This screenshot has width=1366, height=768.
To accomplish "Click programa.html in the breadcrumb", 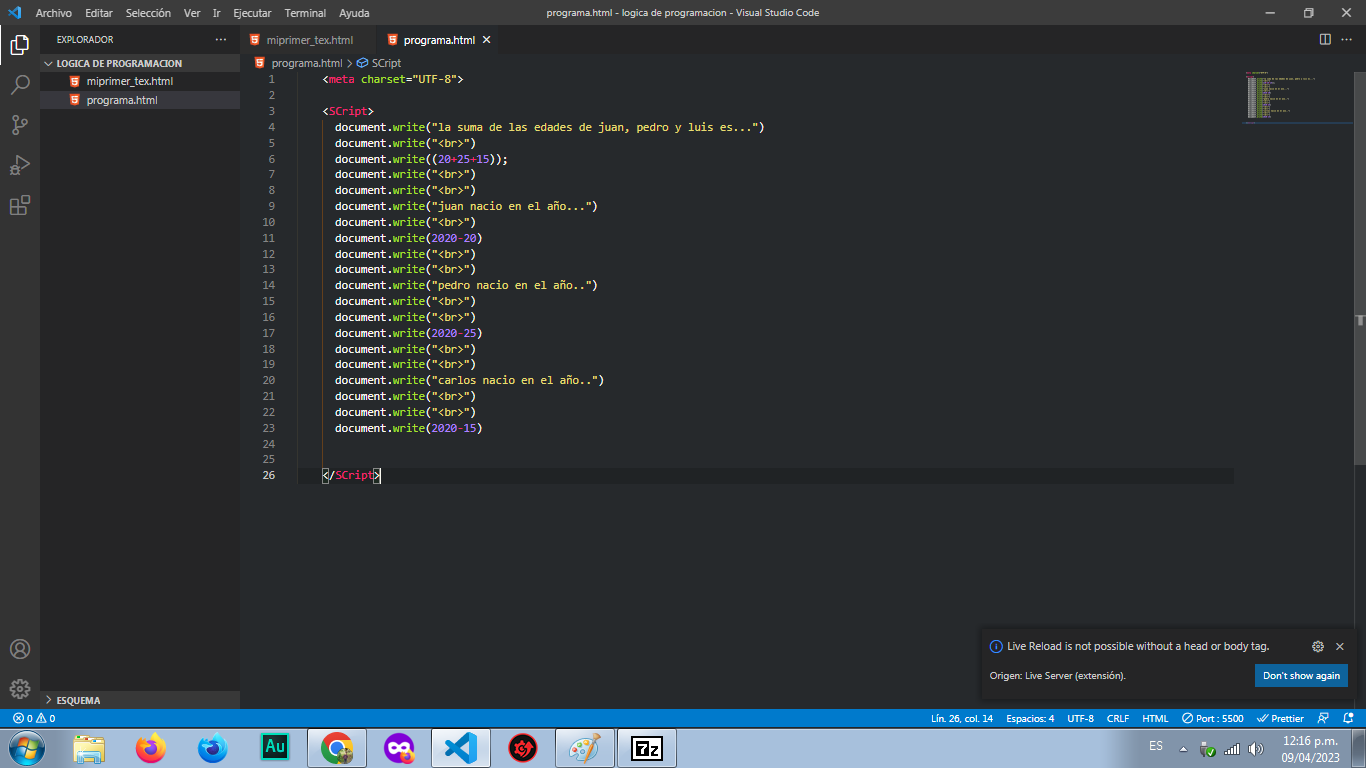I will click(x=306, y=63).
